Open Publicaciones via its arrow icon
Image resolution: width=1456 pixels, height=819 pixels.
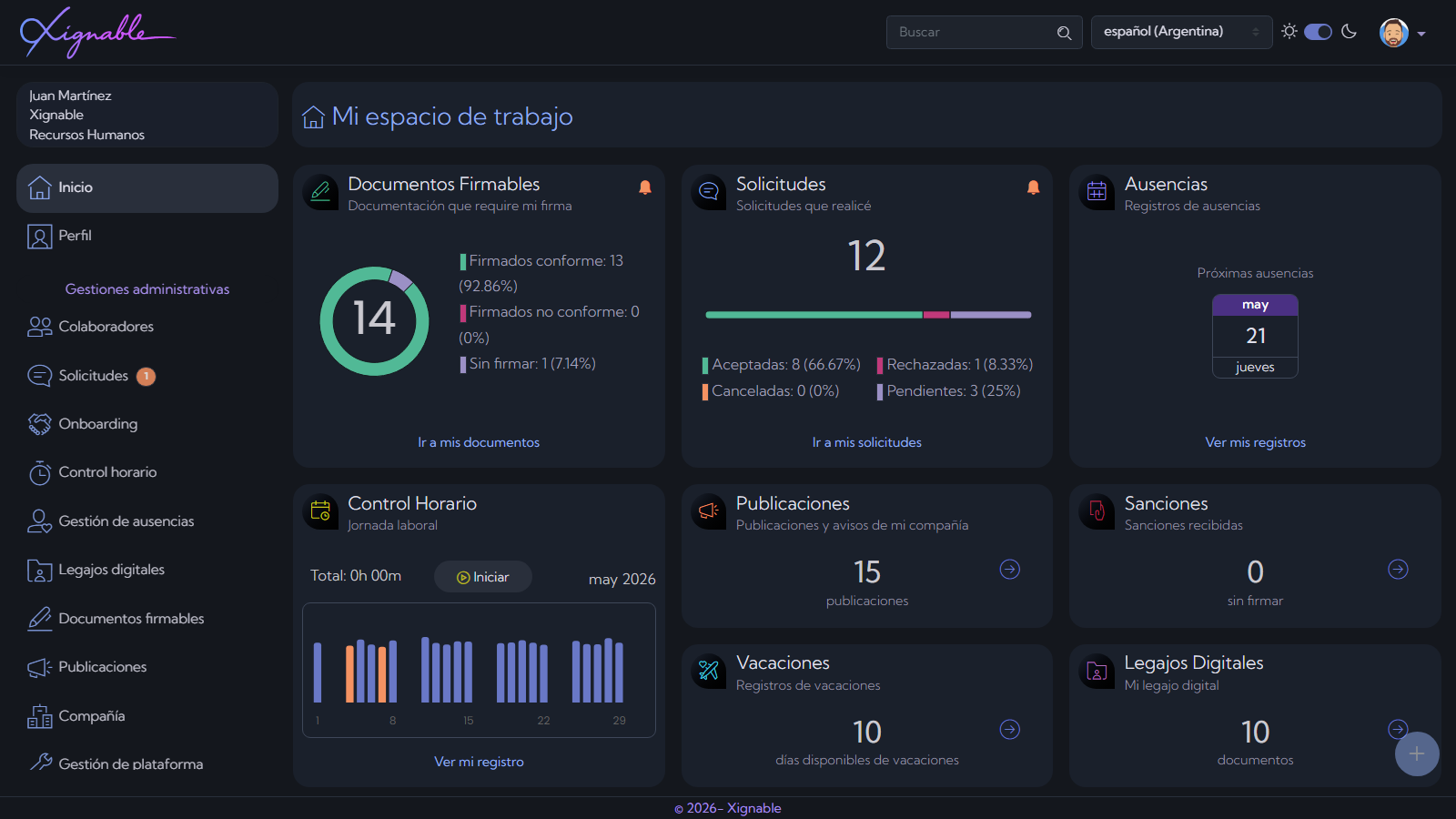tap(1010, 570)
